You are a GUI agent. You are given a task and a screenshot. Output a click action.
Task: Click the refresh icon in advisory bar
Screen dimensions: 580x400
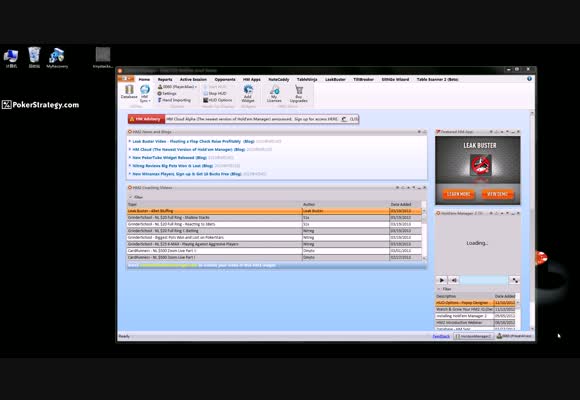[x=344, y=119]
